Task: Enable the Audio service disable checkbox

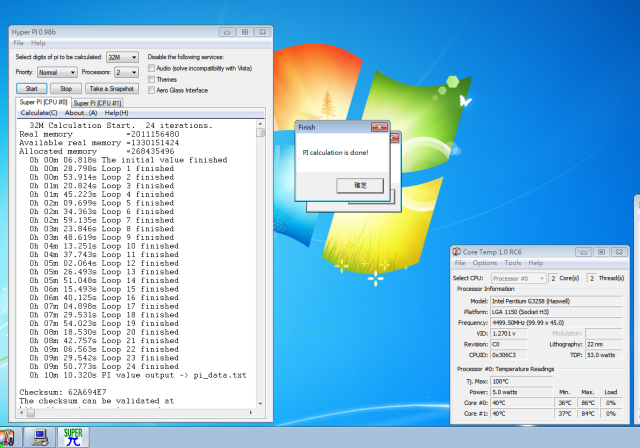Action: (x=151, y=68)
